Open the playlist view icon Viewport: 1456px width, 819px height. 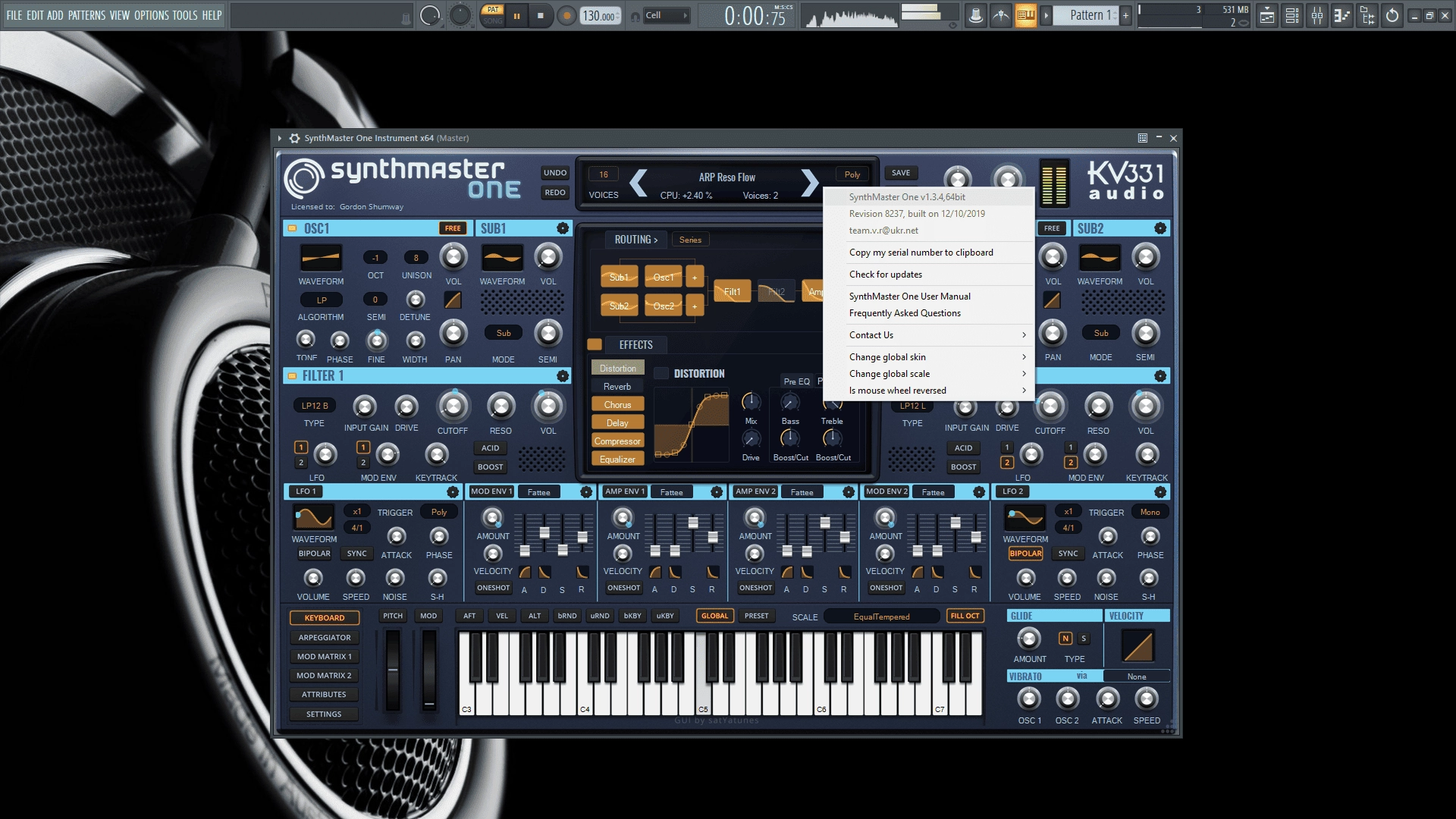(1266, 15)
